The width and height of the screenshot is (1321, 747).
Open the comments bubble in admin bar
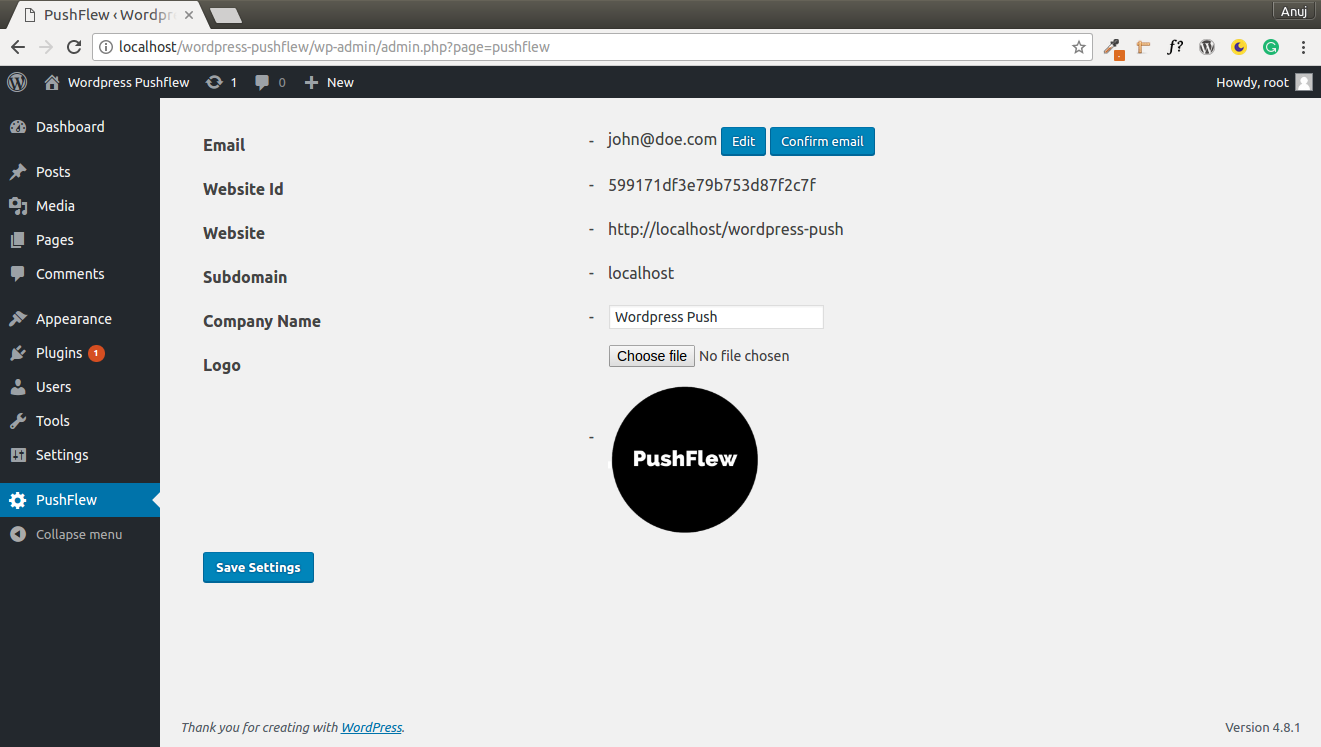point(270,82)
